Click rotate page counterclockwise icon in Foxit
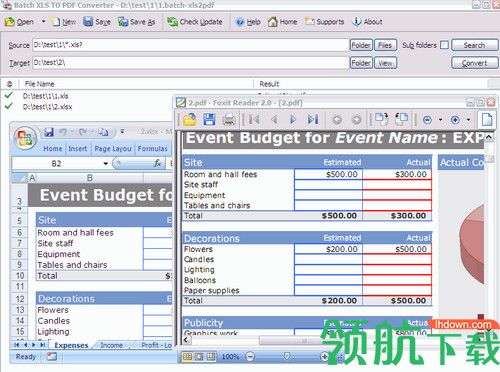 401,119
